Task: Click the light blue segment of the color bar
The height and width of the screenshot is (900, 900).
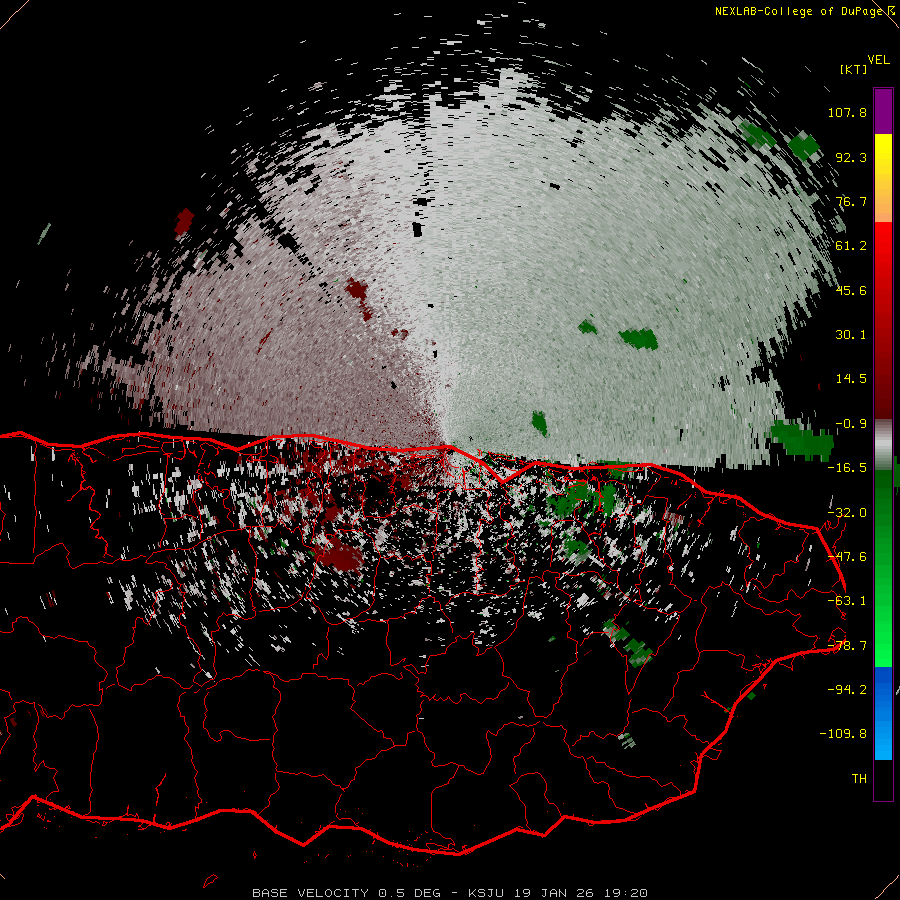Action: pyautogui.click(x=883, y=740)
